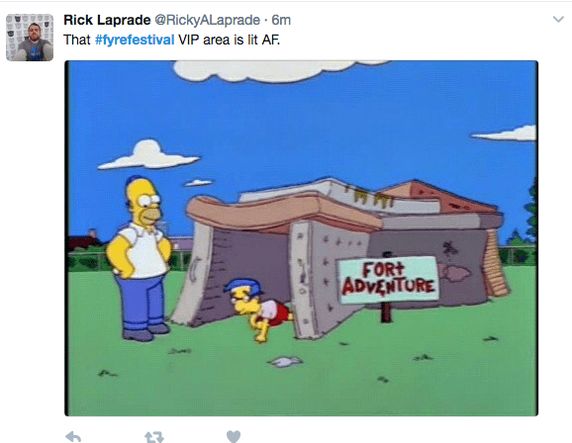Open Rick Laprade's profile avatar

tap(30, 37)
